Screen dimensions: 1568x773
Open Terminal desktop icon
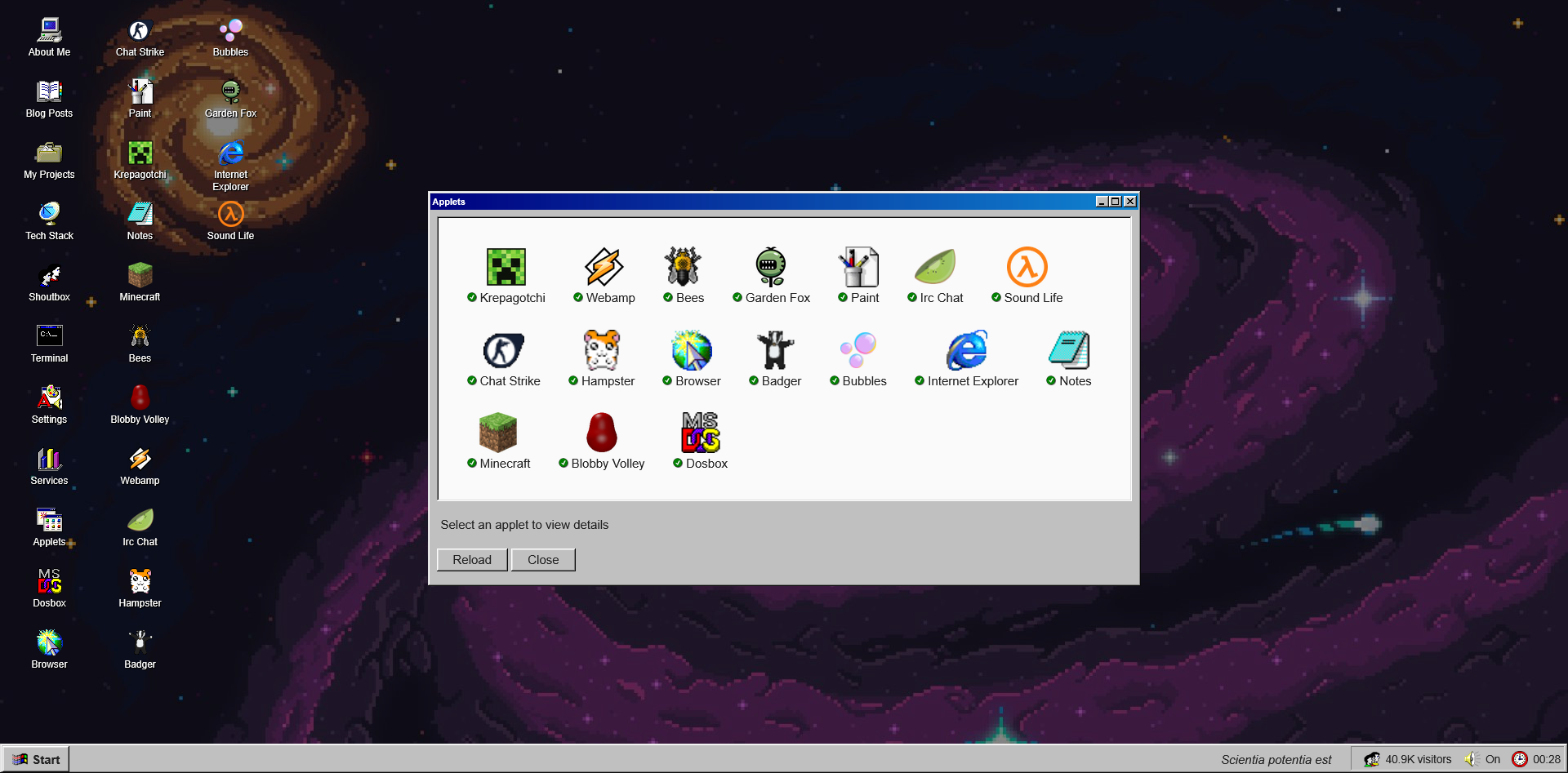pyautogui.click(x=49, y=344)
